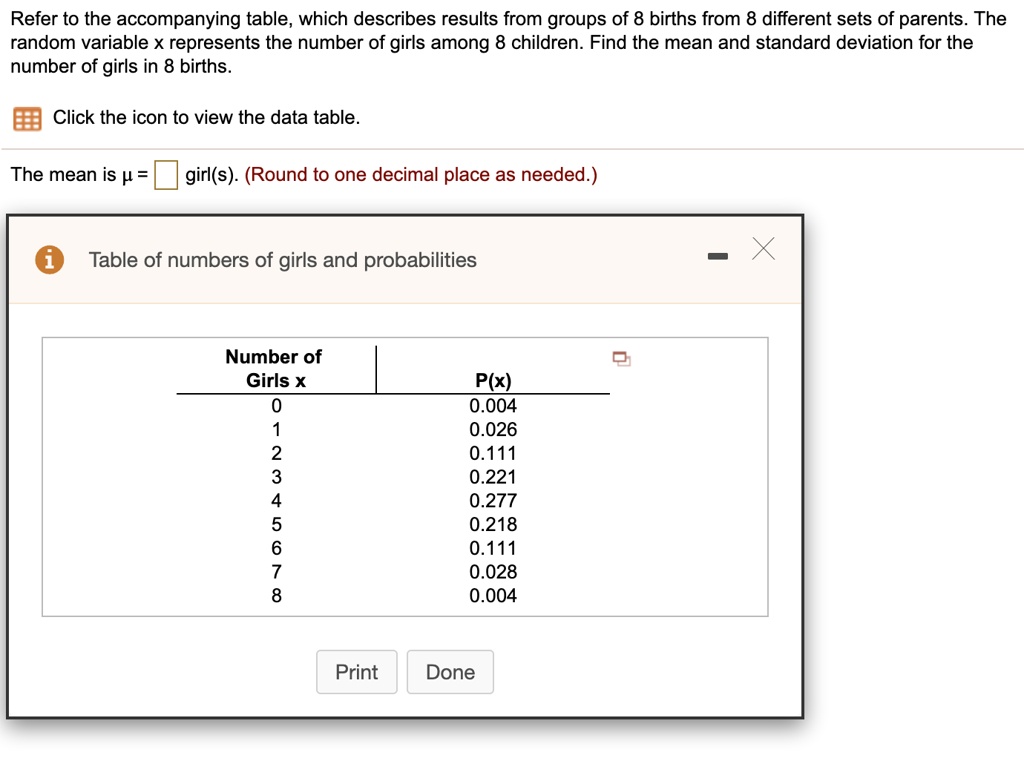Click the circular info badge in the header
This screenshot has height=758, width=1024.
49,259
